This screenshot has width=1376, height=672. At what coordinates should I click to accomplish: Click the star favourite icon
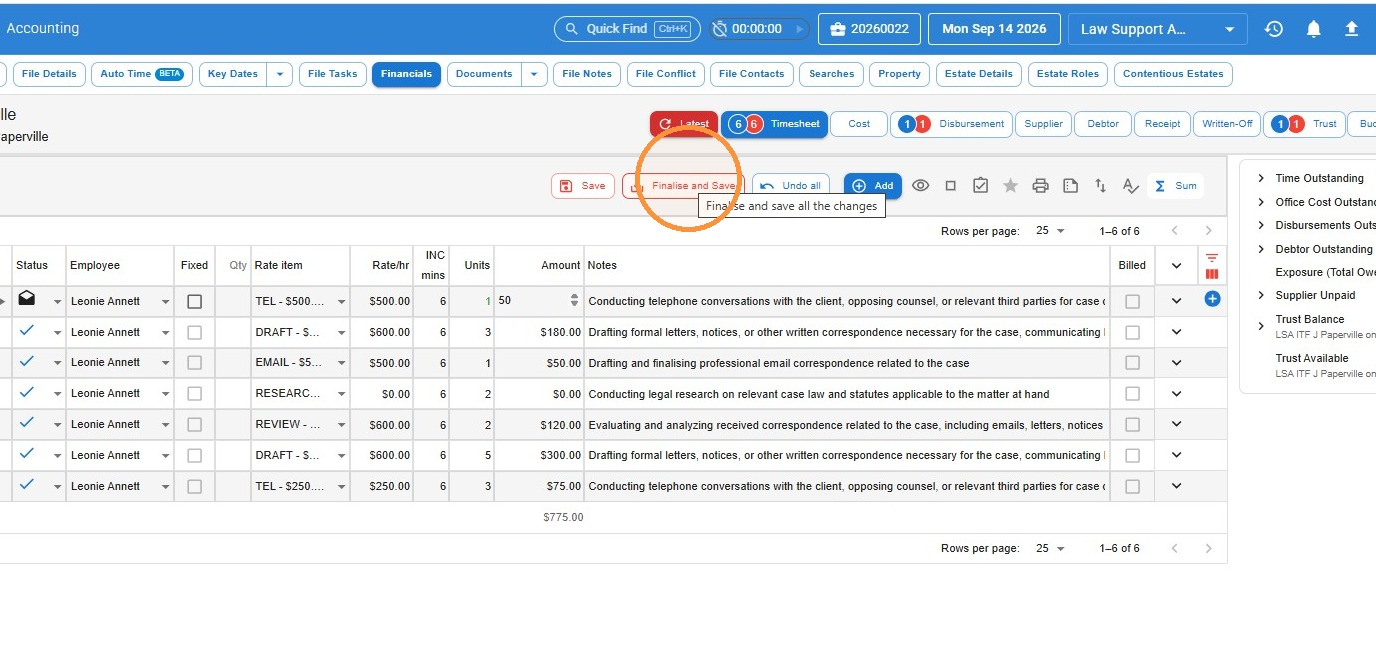pos(1011,185)
